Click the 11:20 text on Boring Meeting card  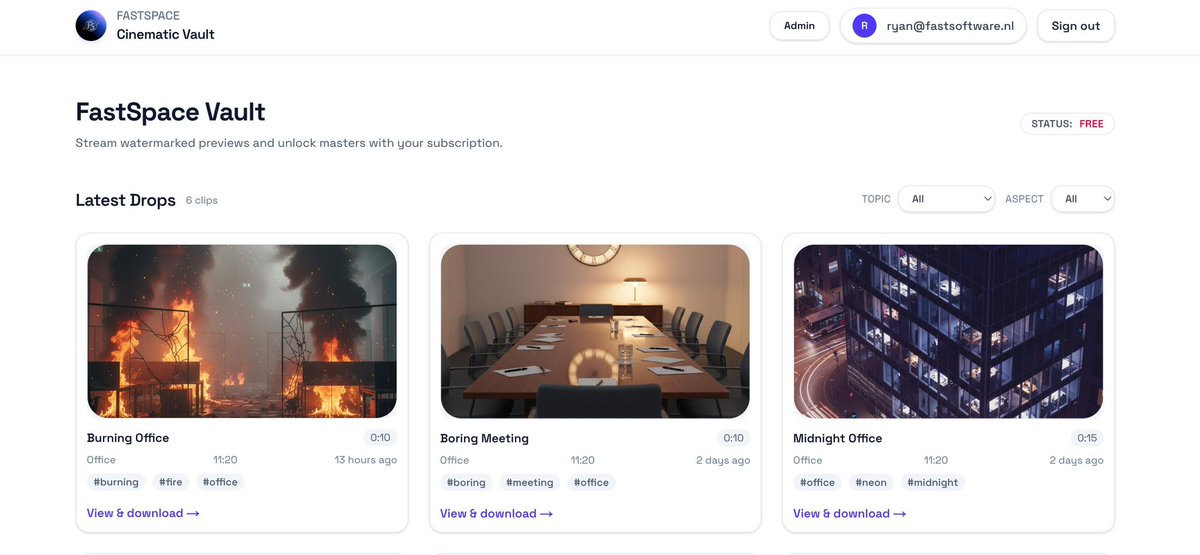point(582,460)
